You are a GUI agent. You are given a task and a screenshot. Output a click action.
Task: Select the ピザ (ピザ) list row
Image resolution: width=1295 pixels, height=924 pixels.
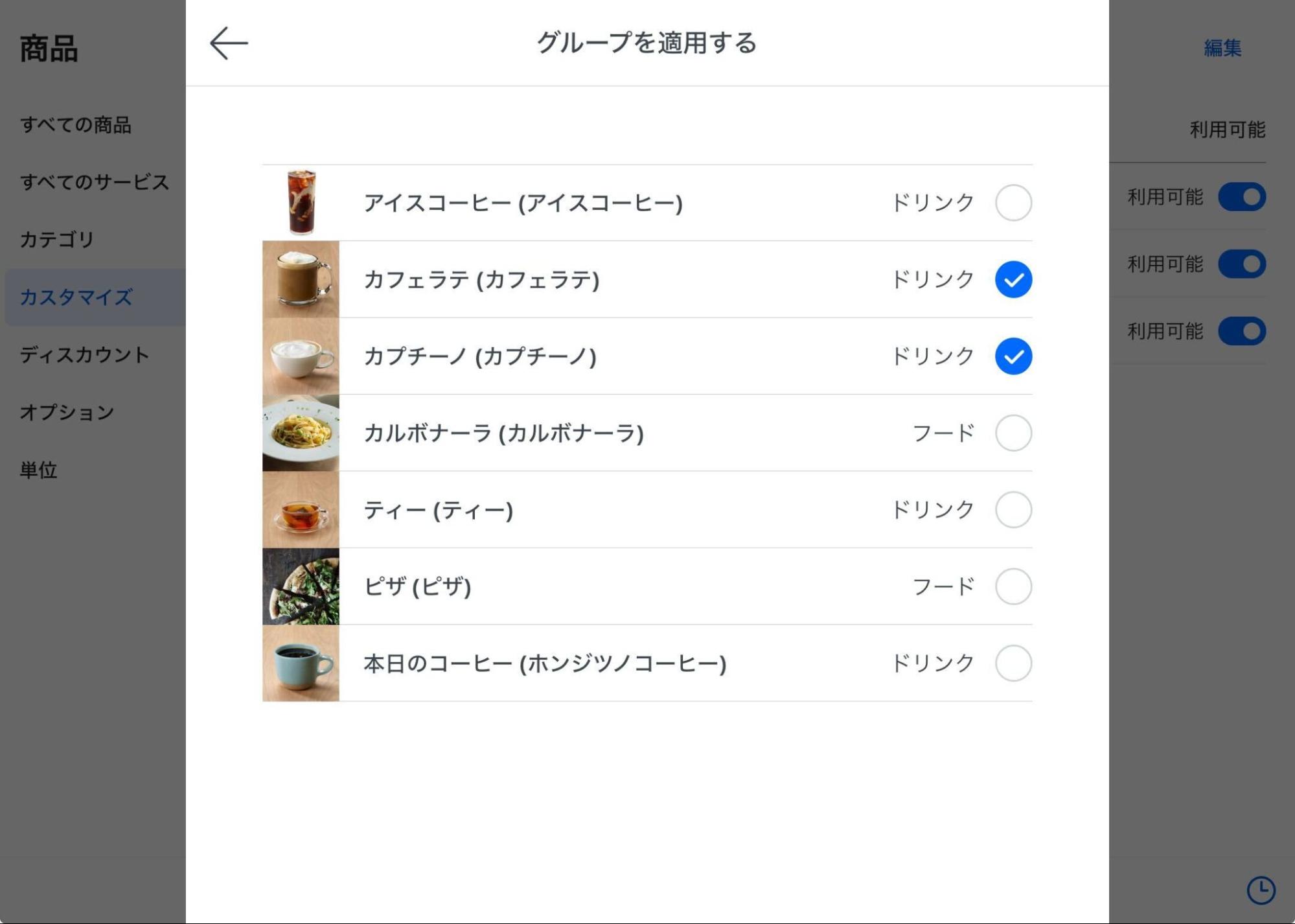point(648,586)
